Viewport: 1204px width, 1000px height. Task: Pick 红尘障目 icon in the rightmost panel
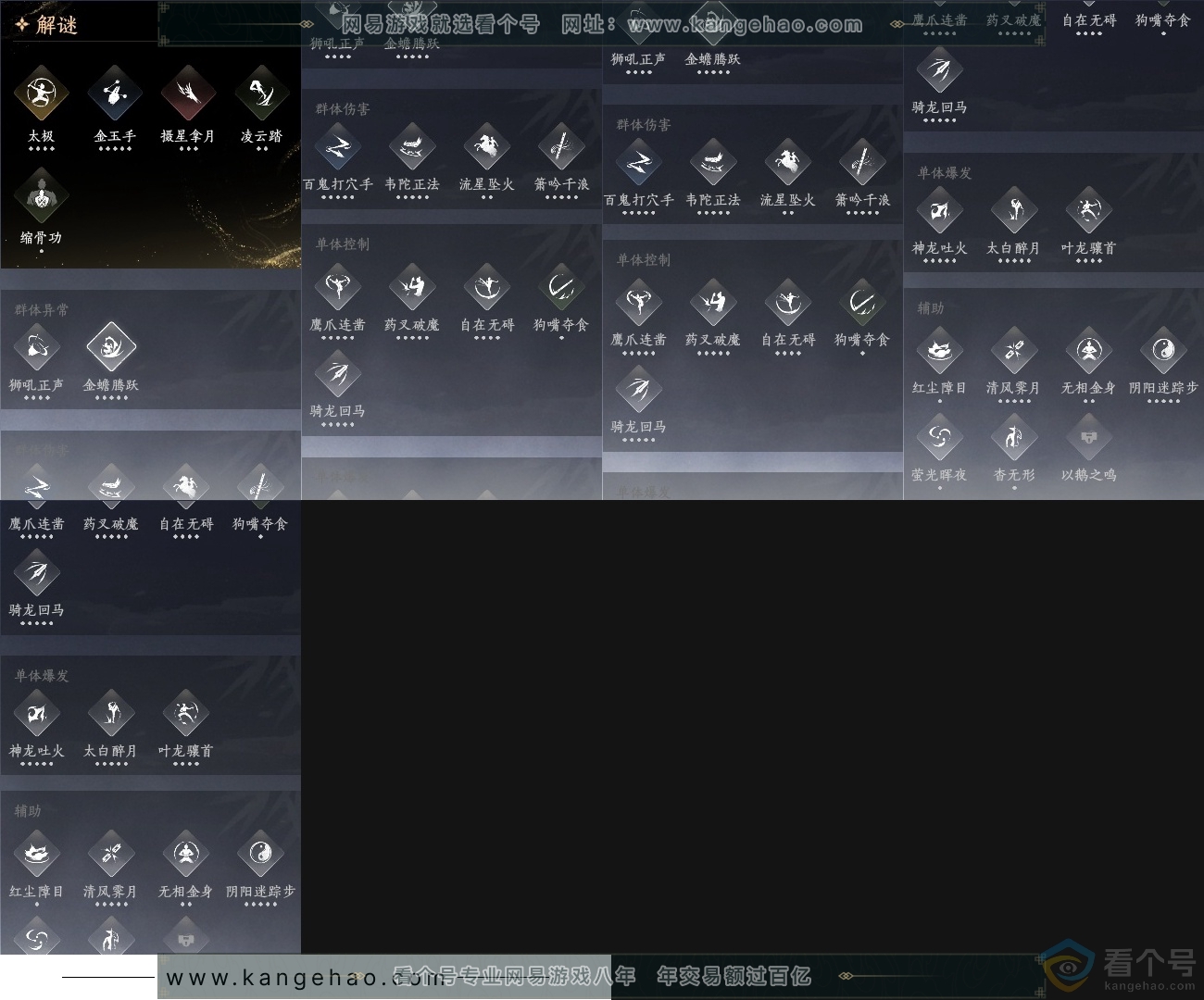pyautogui.click(x=939, y=350)
